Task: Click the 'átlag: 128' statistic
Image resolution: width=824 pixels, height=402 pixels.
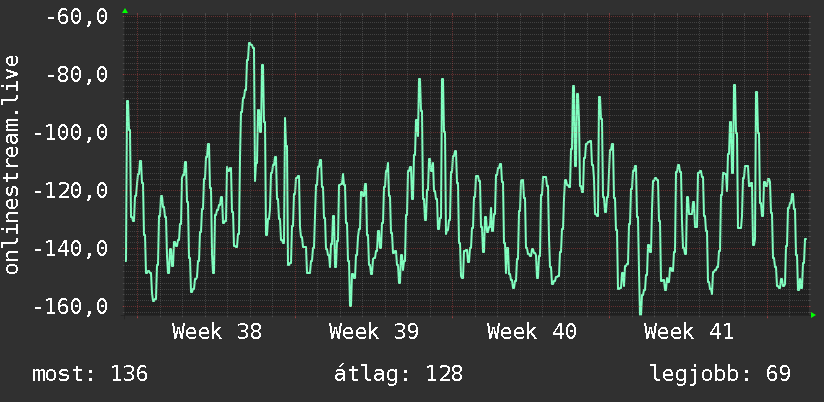Action: coord(398,374)
